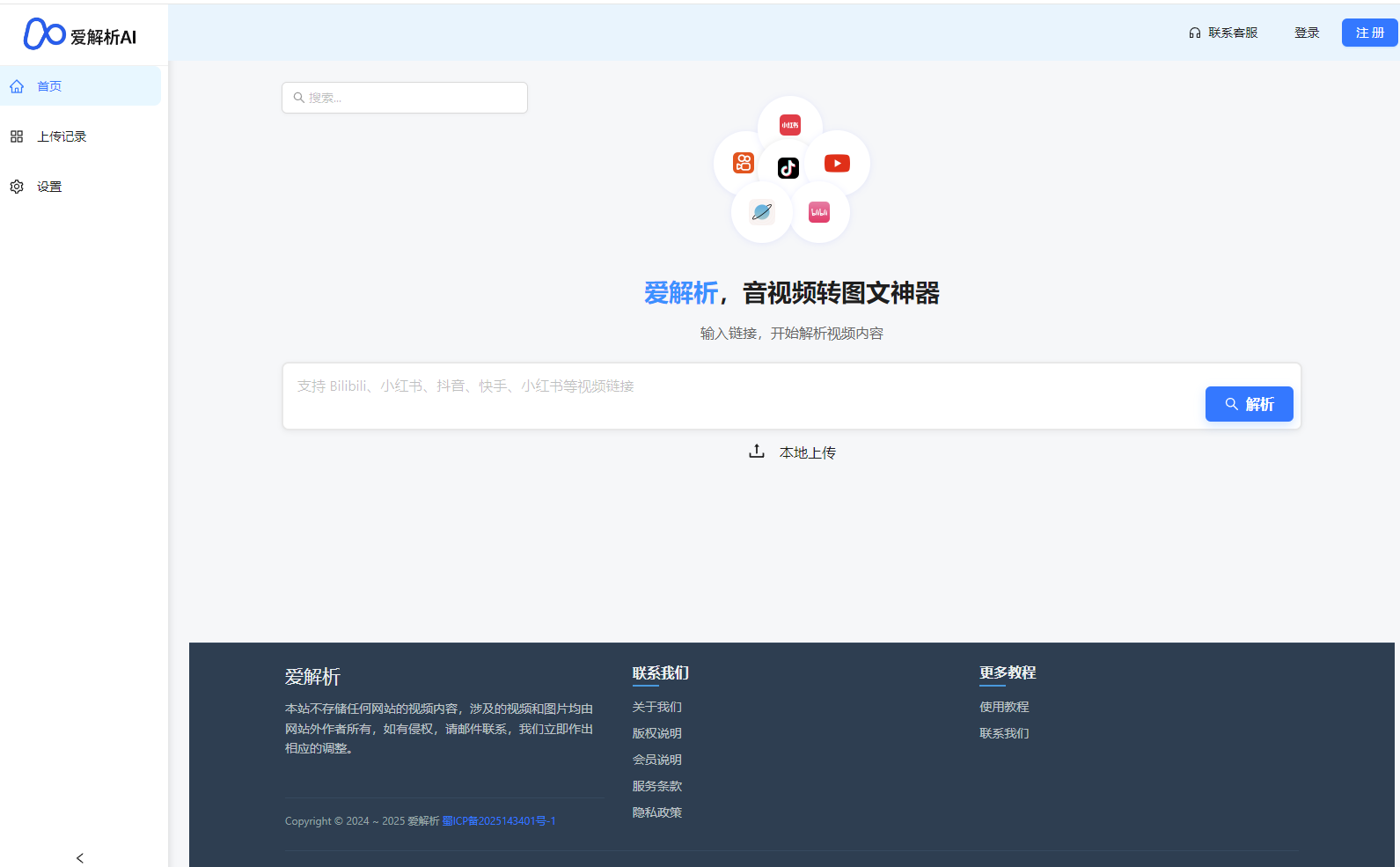1400x867 pixels.
Task: Click the blue 注册 button
Action: coord(1370,33)
